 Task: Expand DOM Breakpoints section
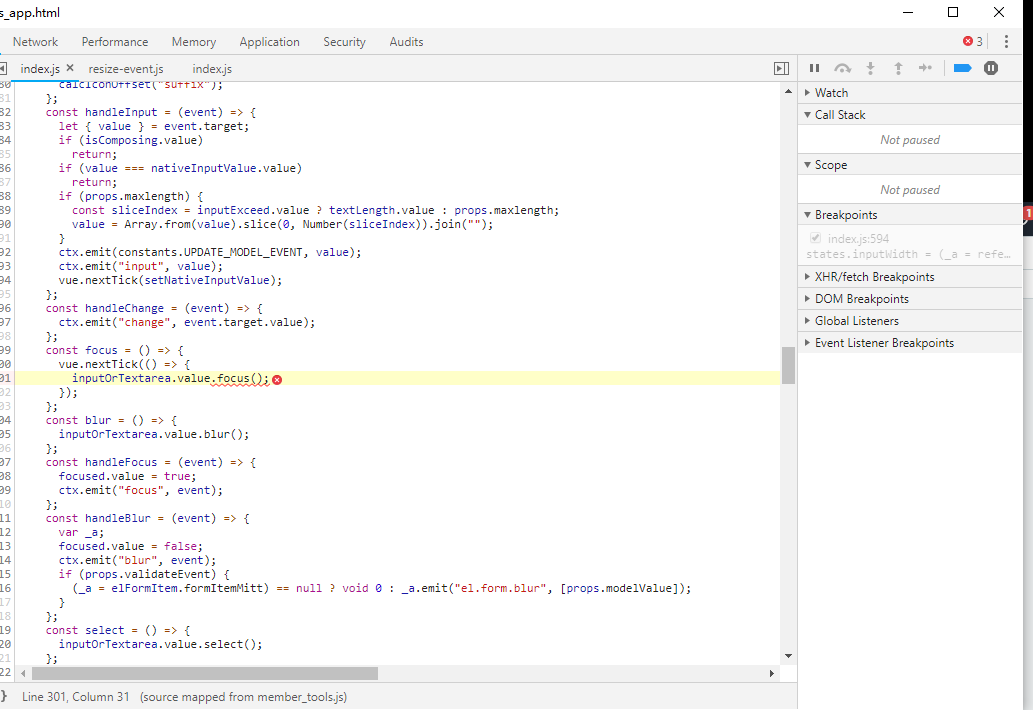click(x=909, y=299)
